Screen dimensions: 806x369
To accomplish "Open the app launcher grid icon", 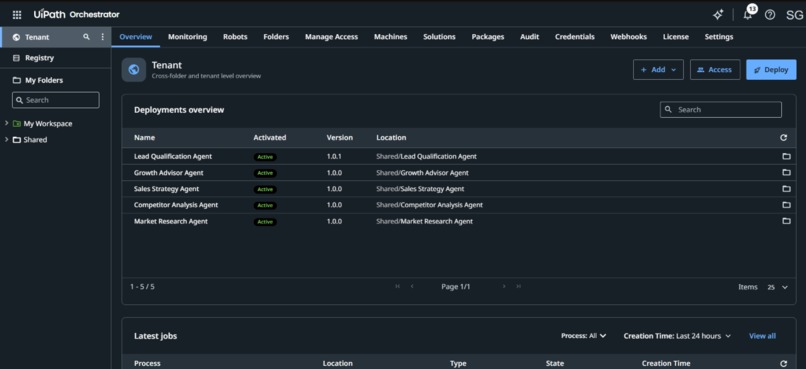I will [x=17, y=15].
